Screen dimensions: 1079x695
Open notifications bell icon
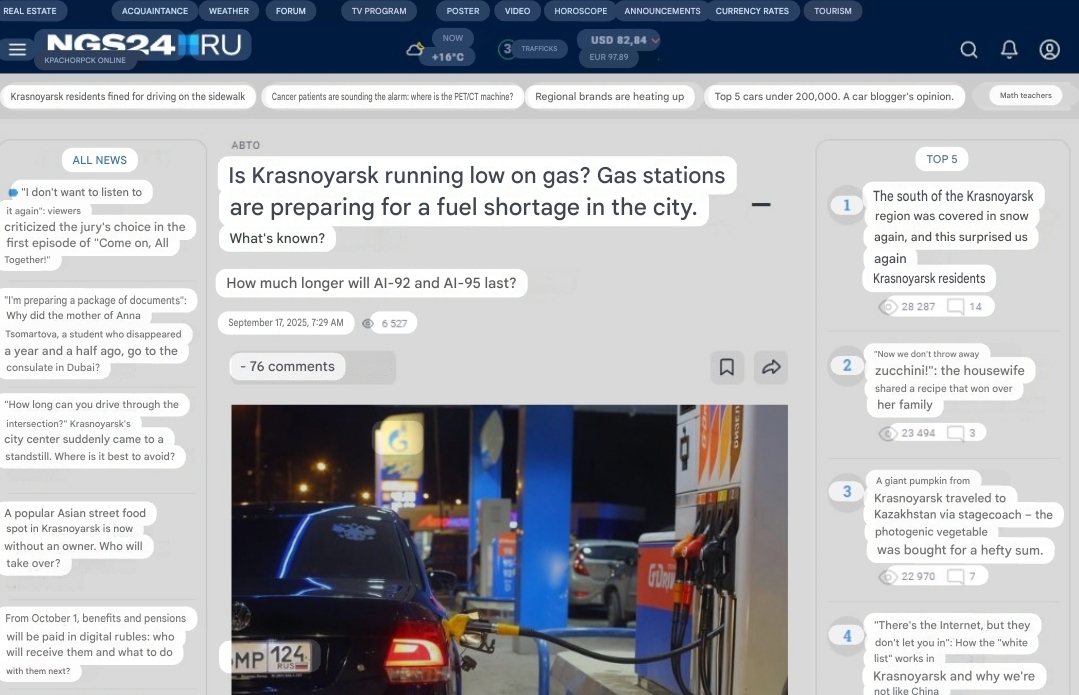(1009, 50)
